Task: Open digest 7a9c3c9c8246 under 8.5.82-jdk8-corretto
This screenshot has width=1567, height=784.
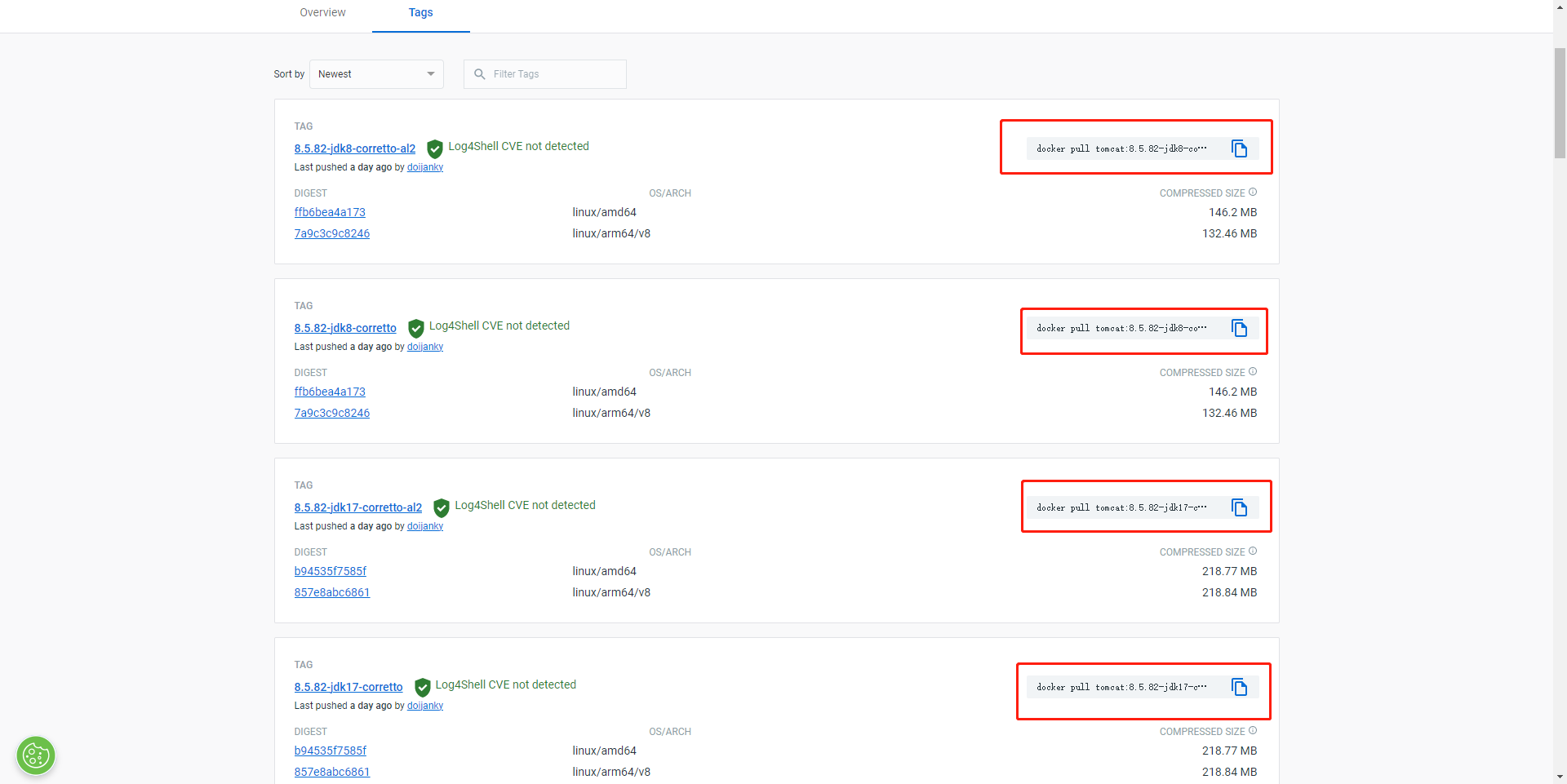Action: [x=332, y=413]
